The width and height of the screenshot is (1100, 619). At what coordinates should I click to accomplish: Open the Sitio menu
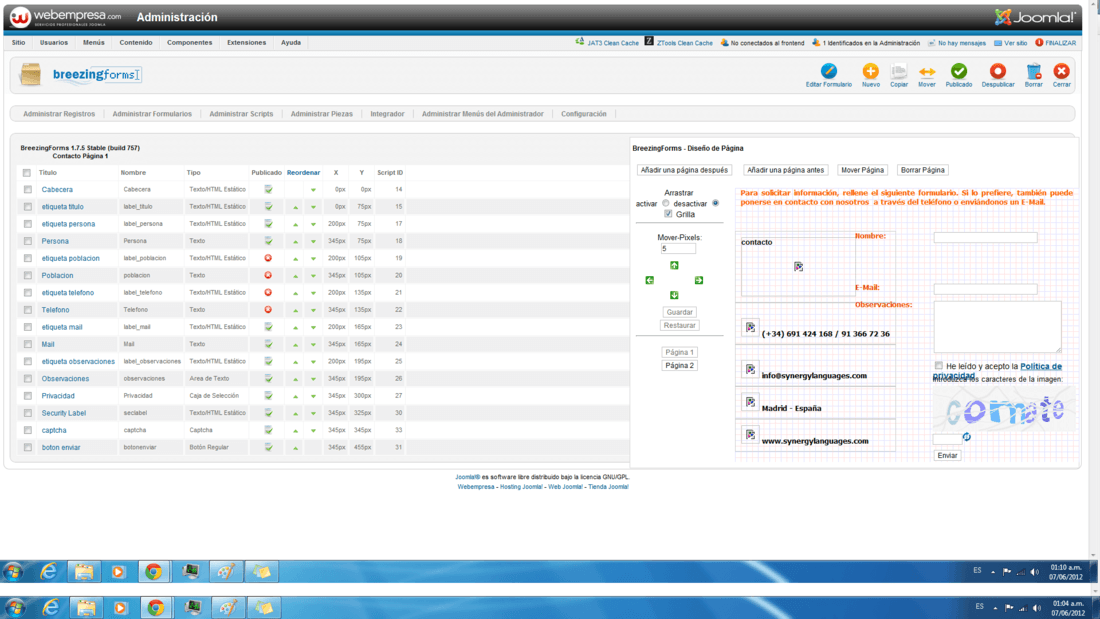[18, 43]
